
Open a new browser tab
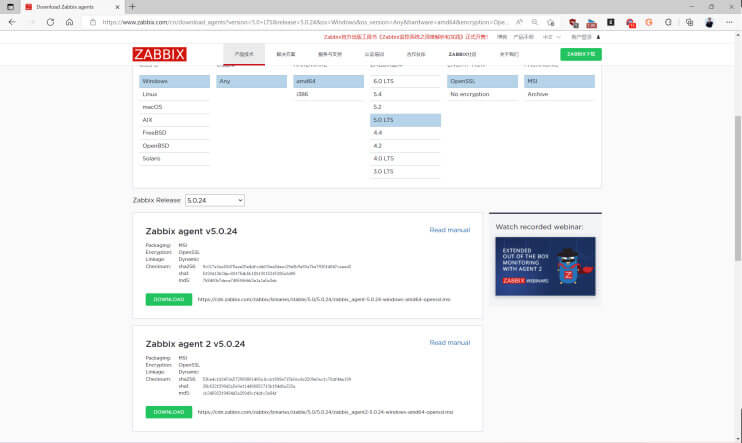pyautogui.click(x=132, y=7)
